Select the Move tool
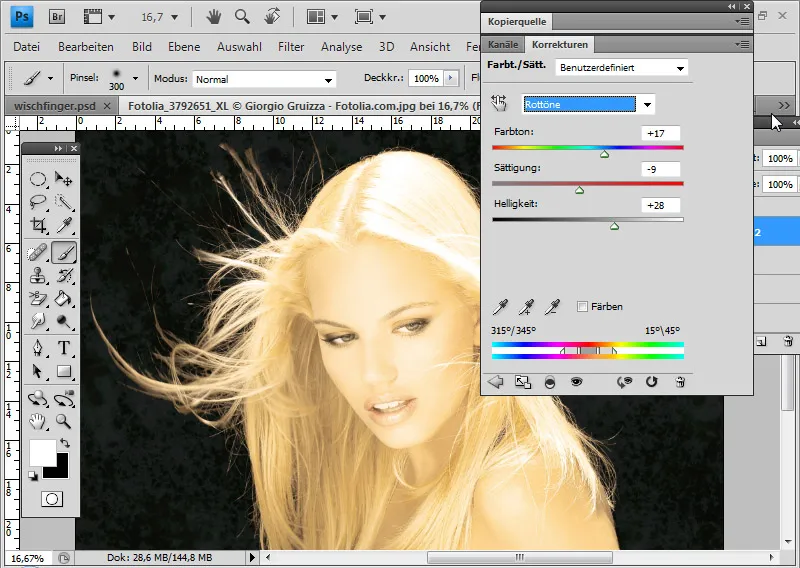800x568 pixels. pos(64,179)
